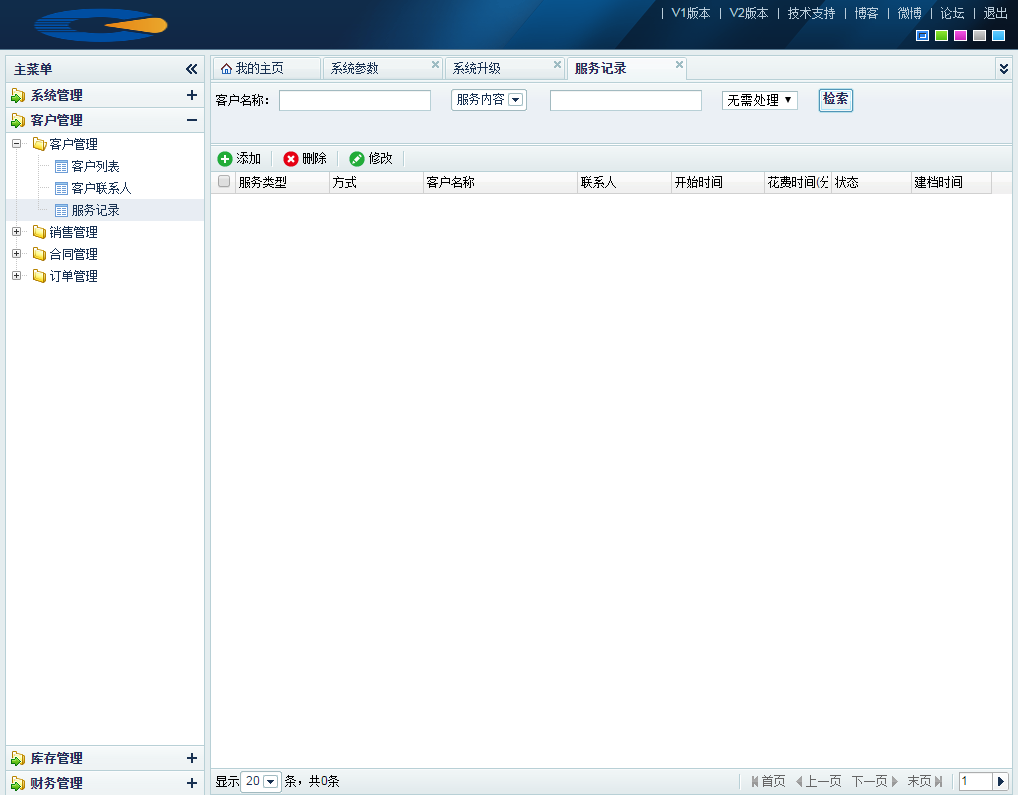Click the green Add (添加) icon
This screenshot has height=795, width=1018.
click(225, 159)
